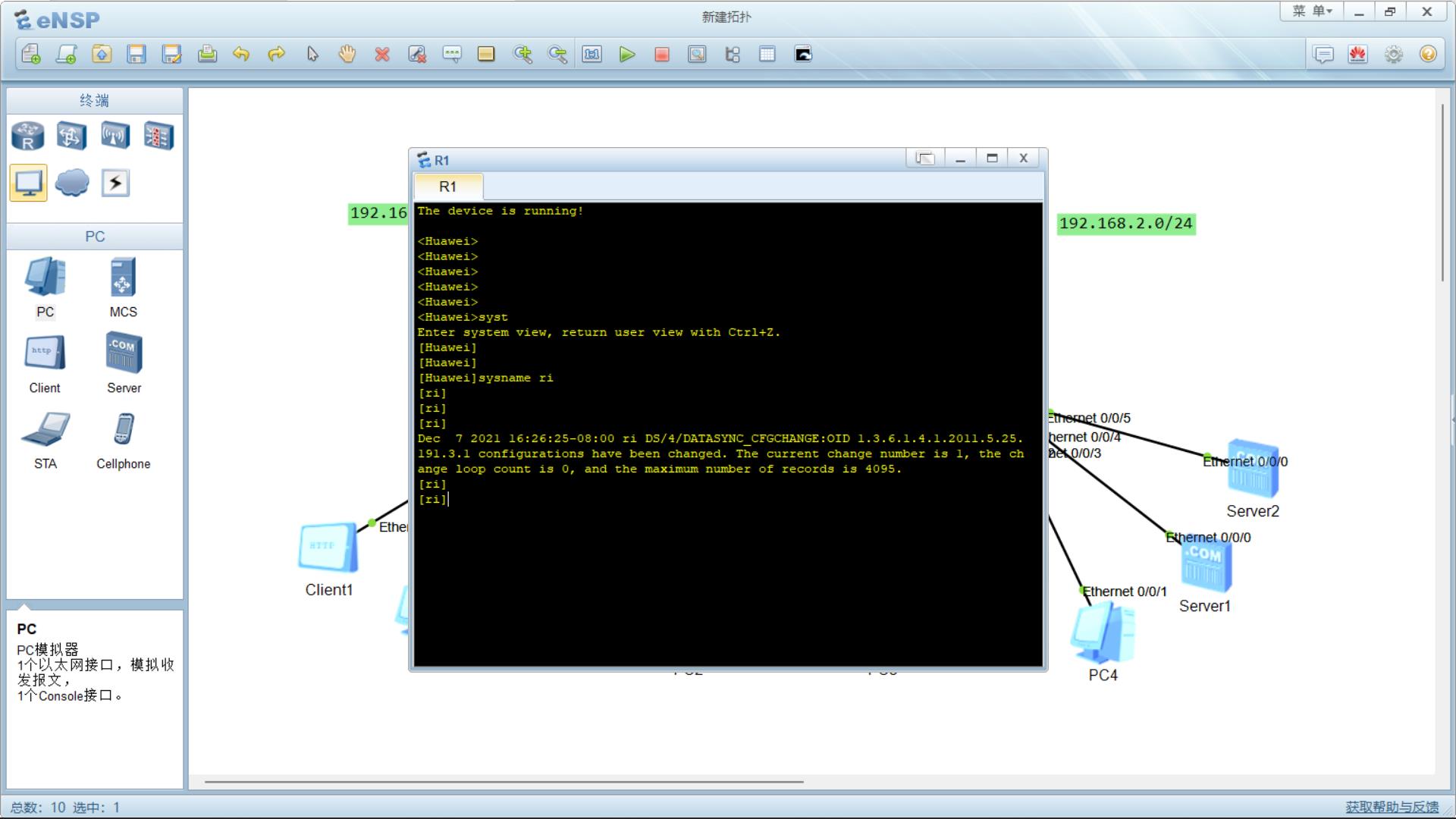Choose the Client device in palette

(45, 363)
